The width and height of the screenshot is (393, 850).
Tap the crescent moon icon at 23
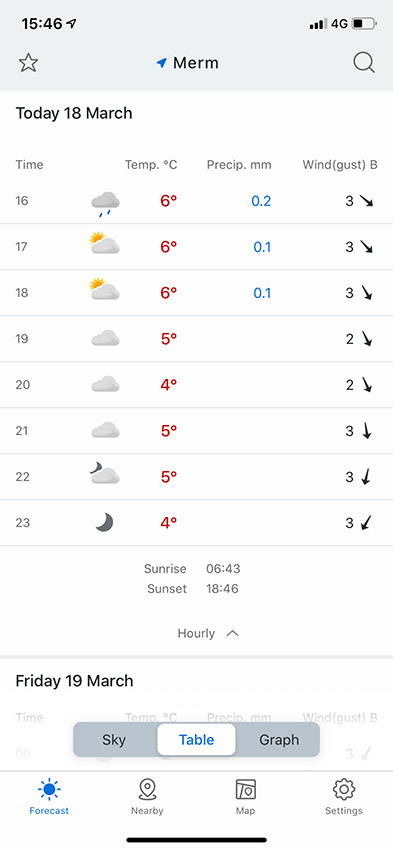(x=105, y=523)
